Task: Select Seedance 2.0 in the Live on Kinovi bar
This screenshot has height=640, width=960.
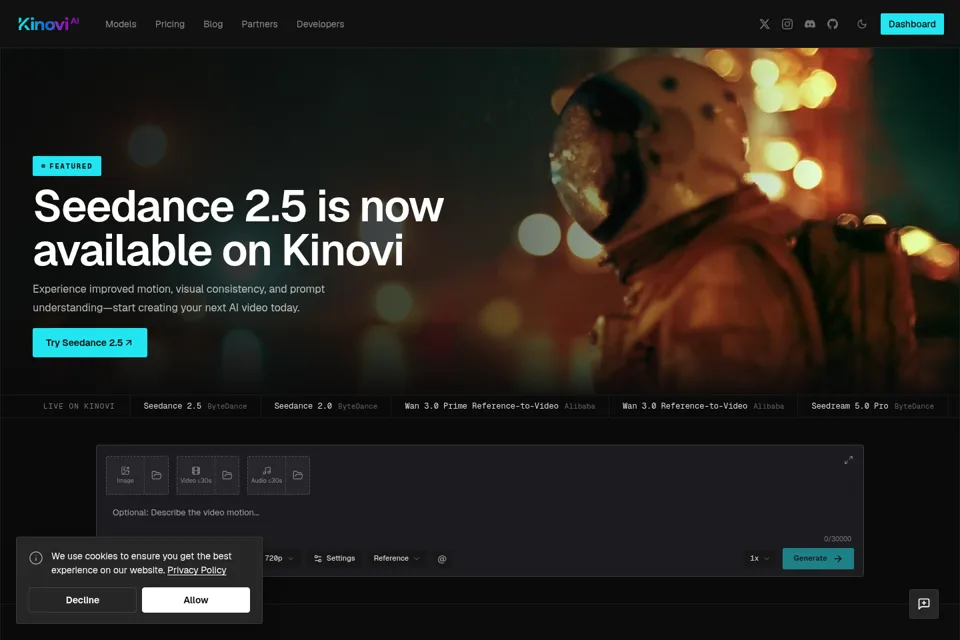Action: coord(326,406)
